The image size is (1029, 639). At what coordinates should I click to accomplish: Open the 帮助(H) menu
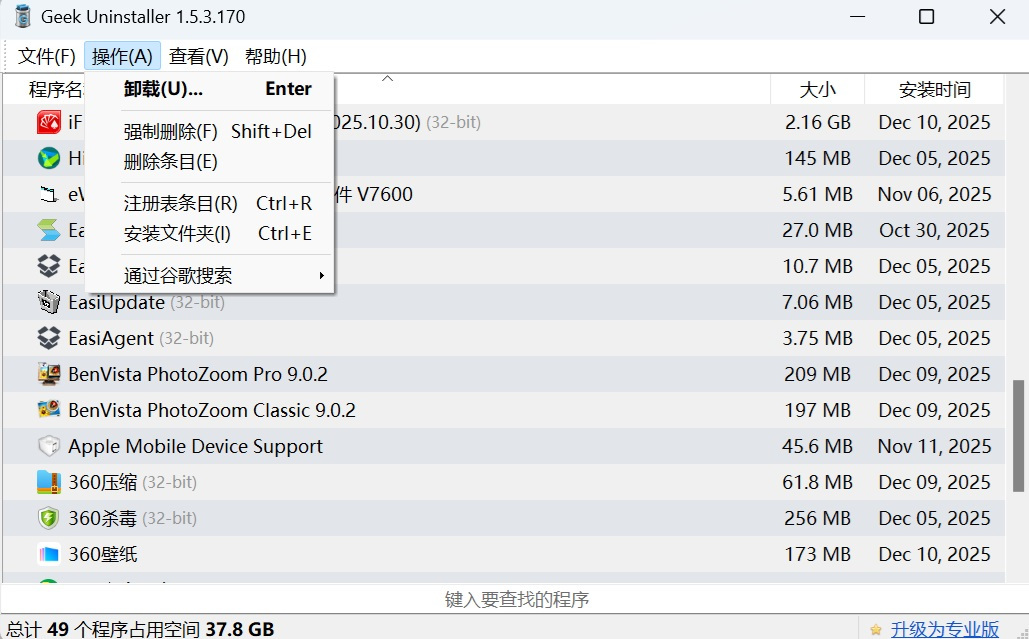[x=274, y=55]
